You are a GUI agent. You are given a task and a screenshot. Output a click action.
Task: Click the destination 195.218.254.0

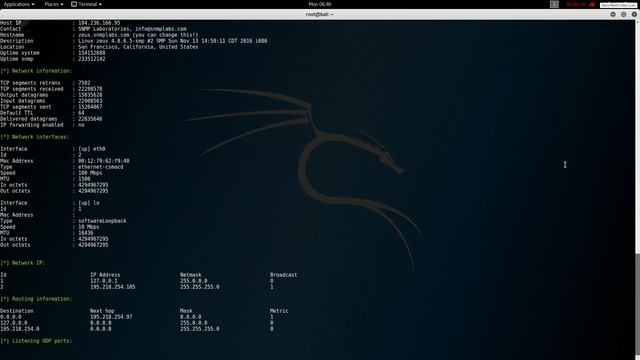pyautogui.click(x=20, y=329)
